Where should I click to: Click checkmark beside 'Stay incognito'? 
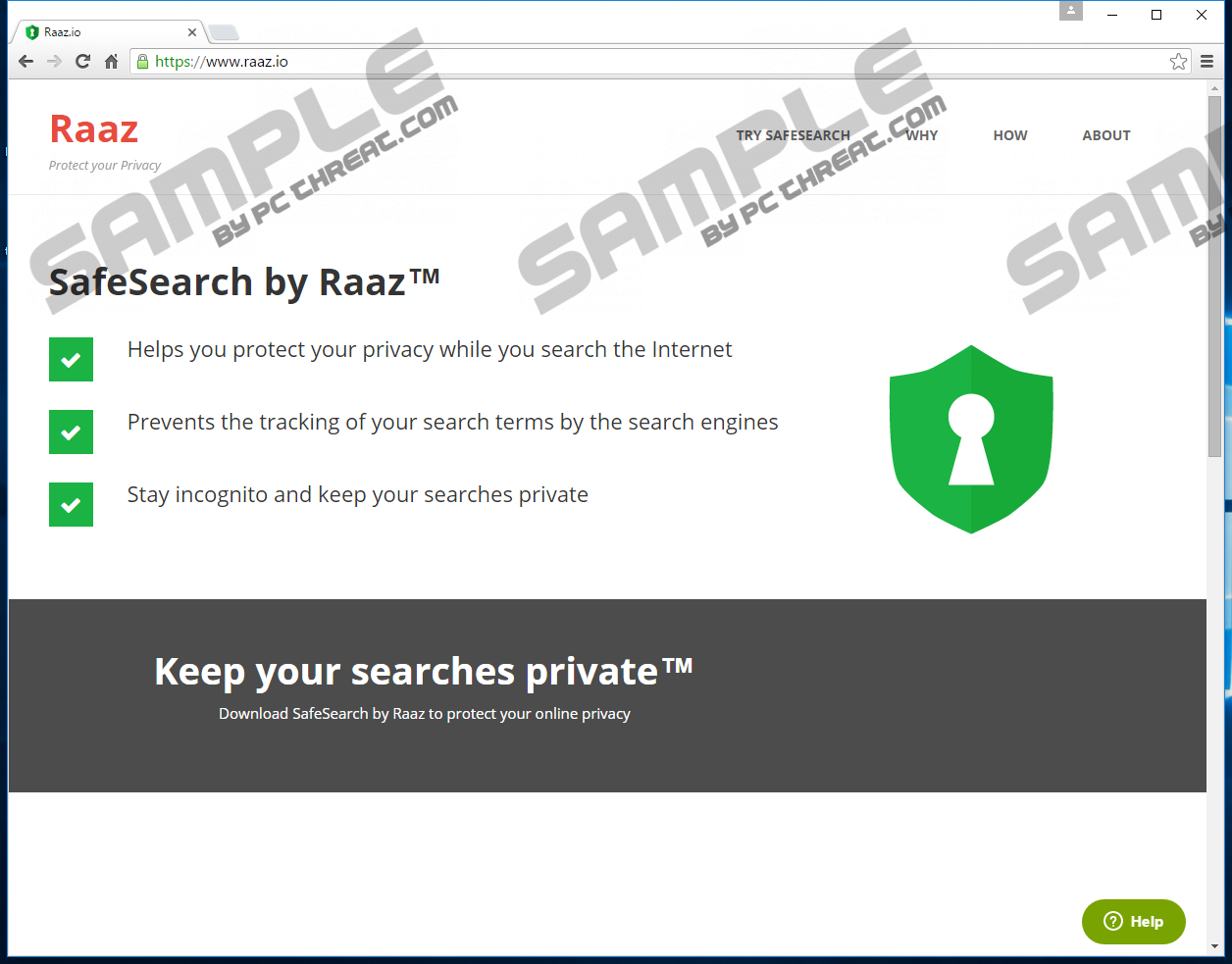tap(71, 504)
